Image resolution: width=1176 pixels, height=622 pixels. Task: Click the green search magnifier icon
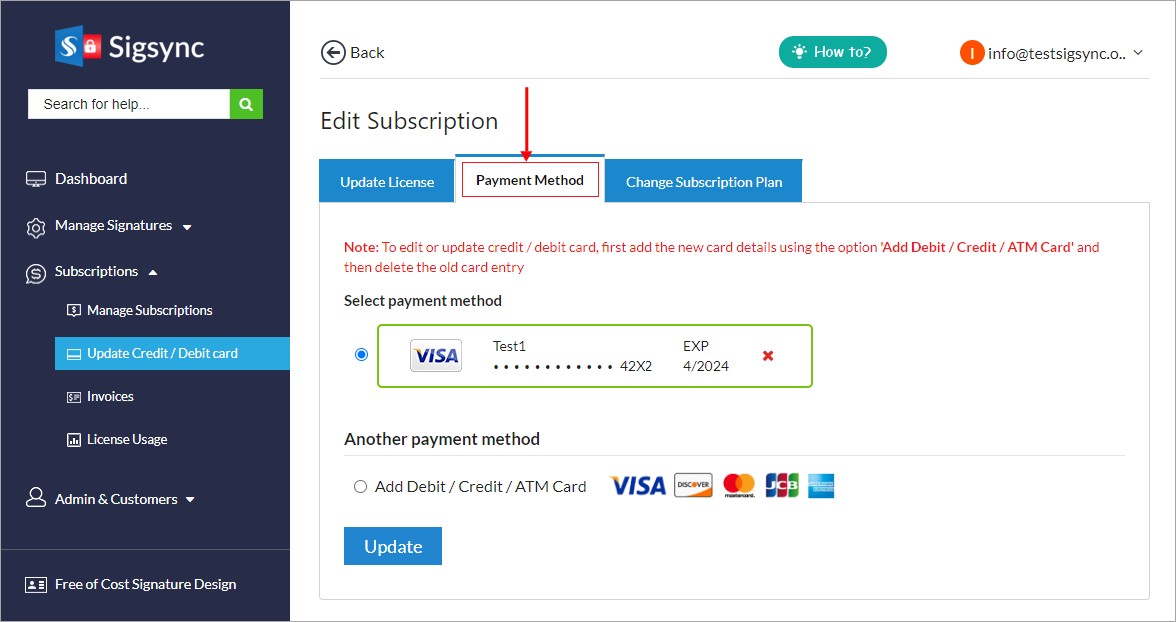246,104
